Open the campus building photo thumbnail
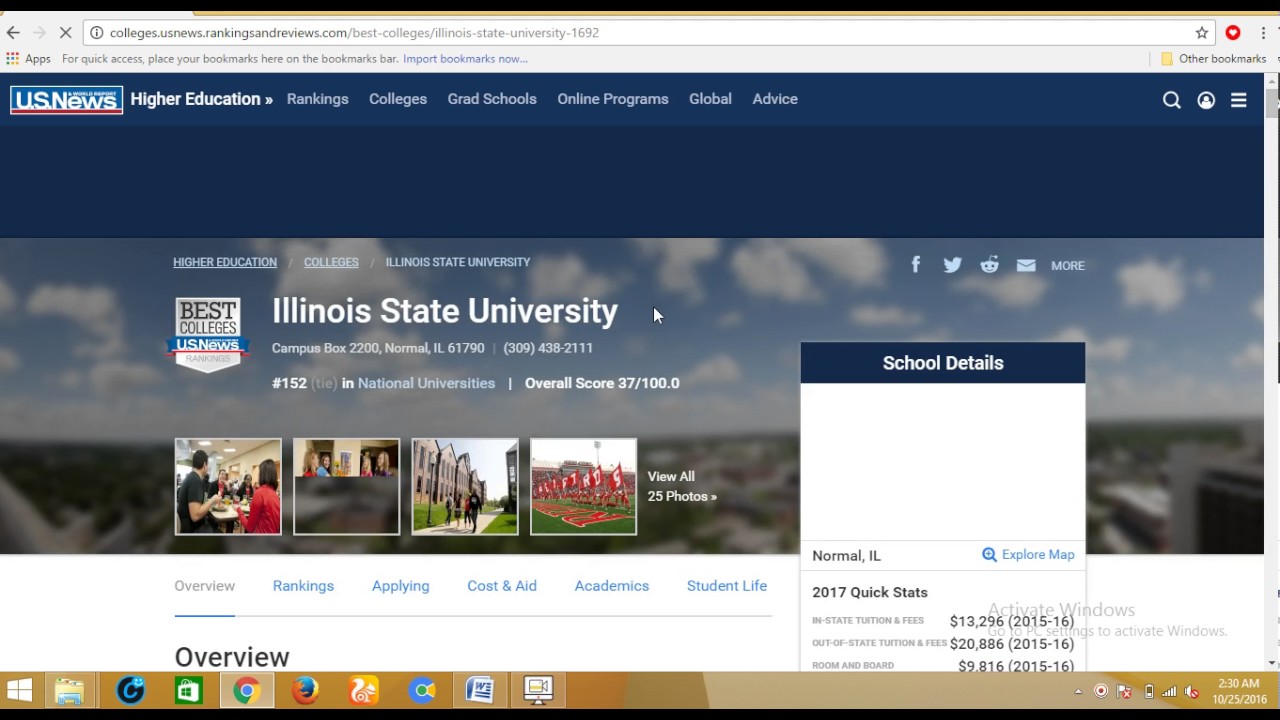This screenshot has width=1280, height=720. 465,487
